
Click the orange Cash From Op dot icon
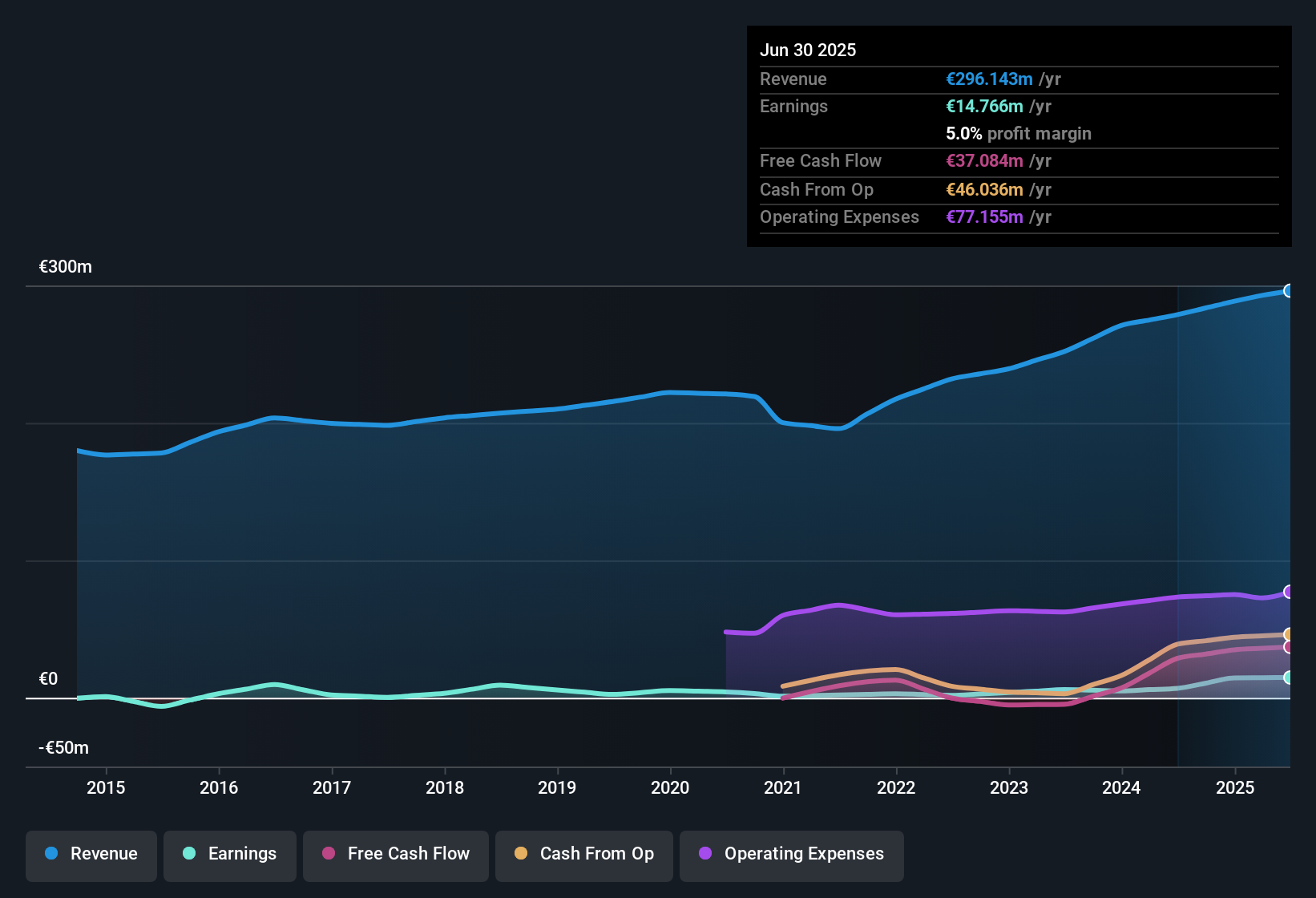point(521,854)
